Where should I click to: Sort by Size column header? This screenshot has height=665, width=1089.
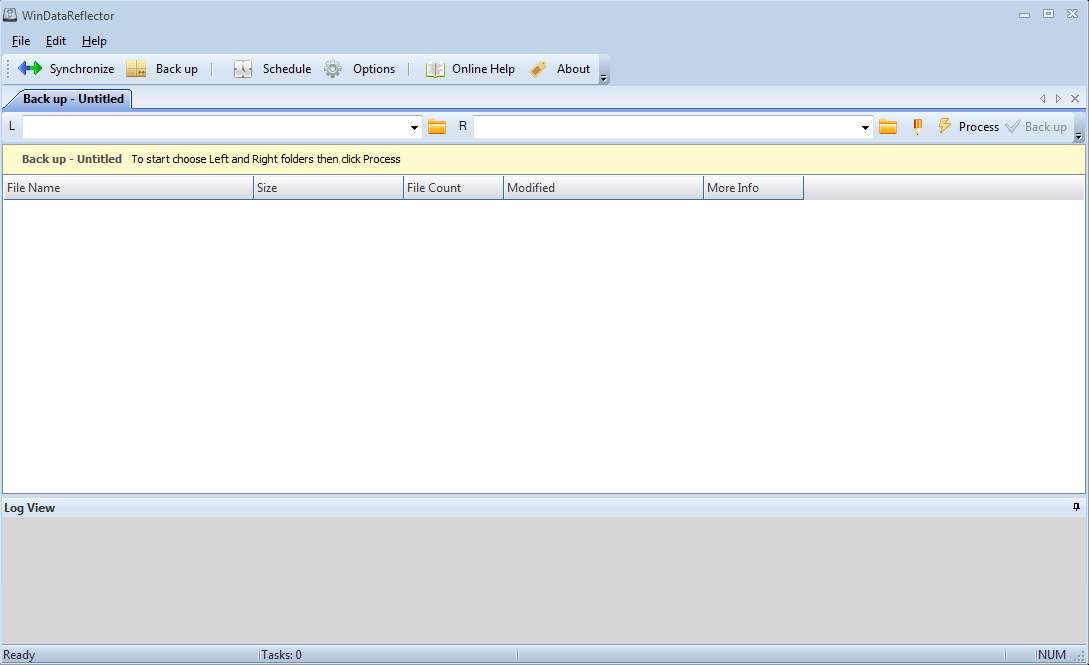[329, 187]
